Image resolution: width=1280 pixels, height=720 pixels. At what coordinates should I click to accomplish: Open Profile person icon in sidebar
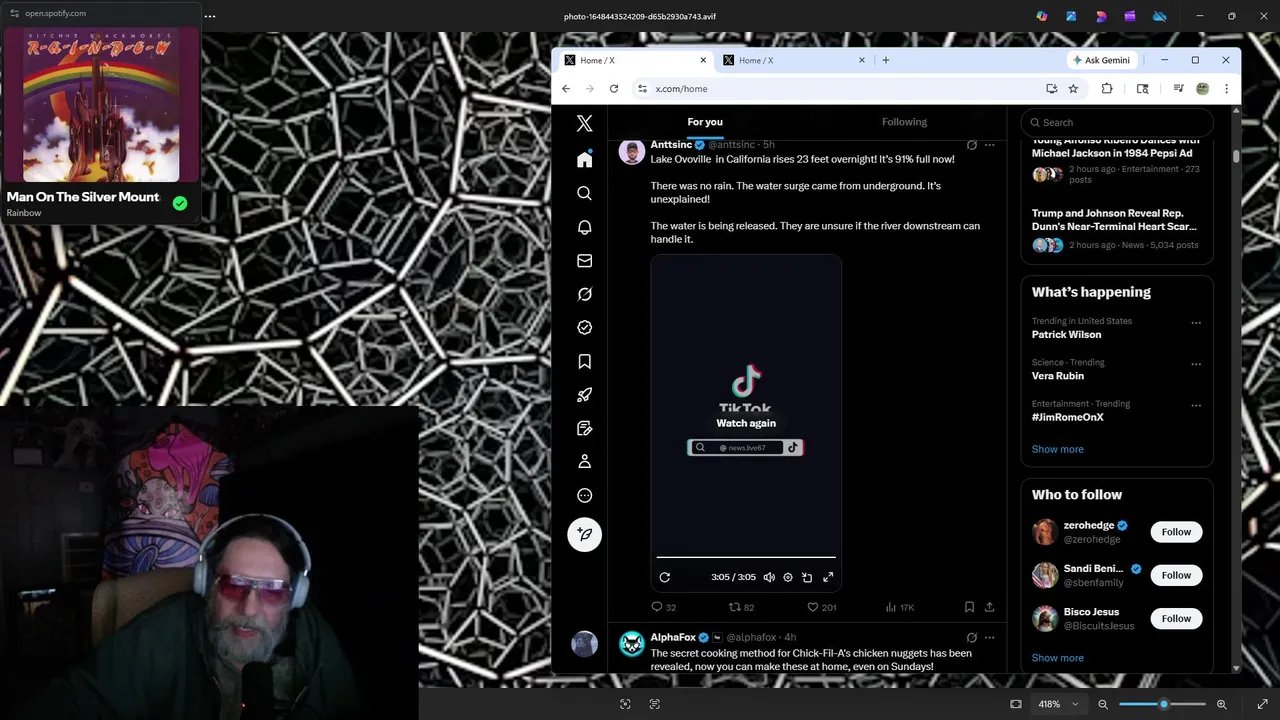click(x=585, y=462)
